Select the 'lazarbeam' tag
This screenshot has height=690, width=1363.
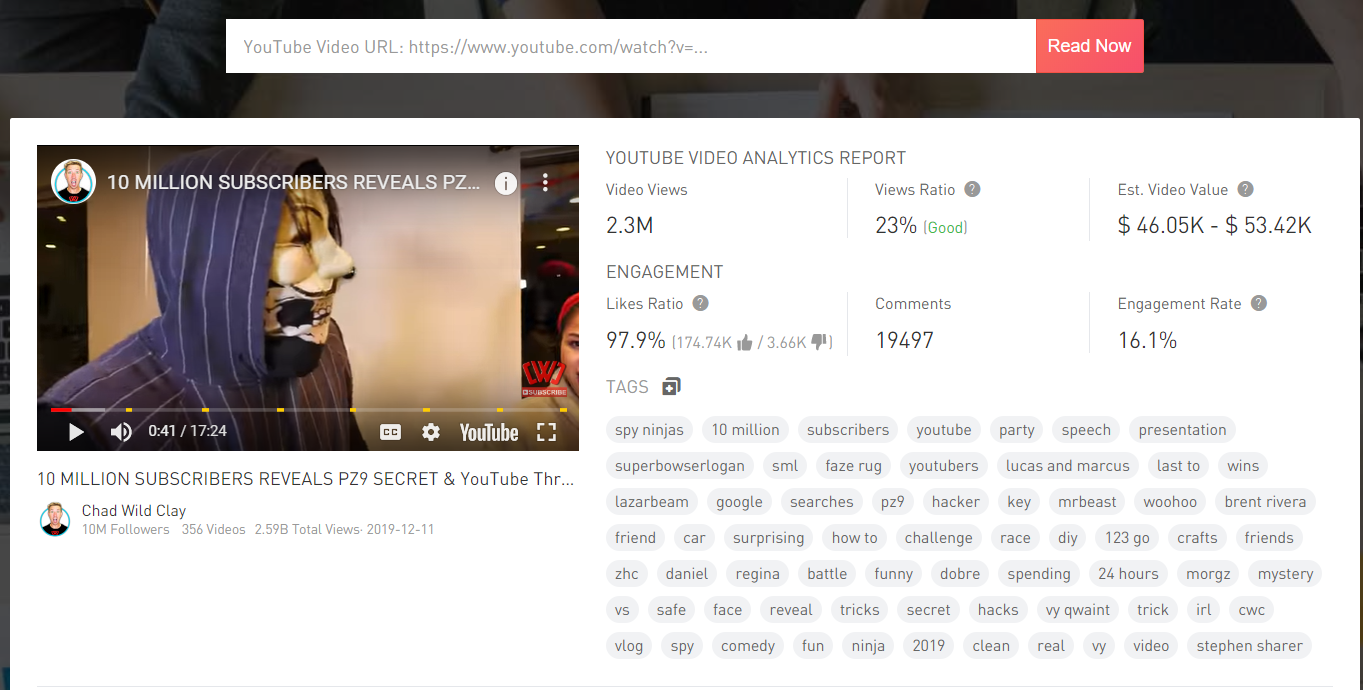point(652,502)
